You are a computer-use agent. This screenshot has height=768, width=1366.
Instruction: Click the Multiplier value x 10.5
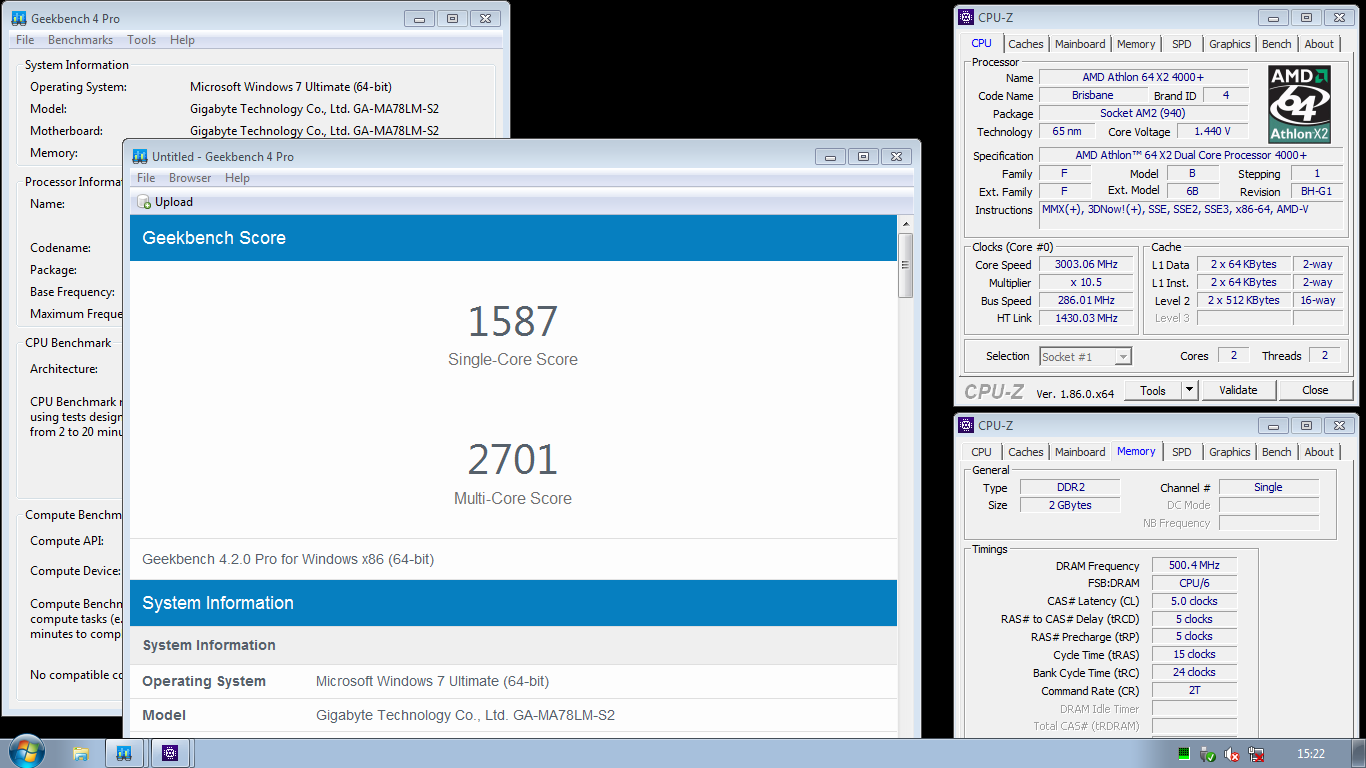coord(1086,283)
